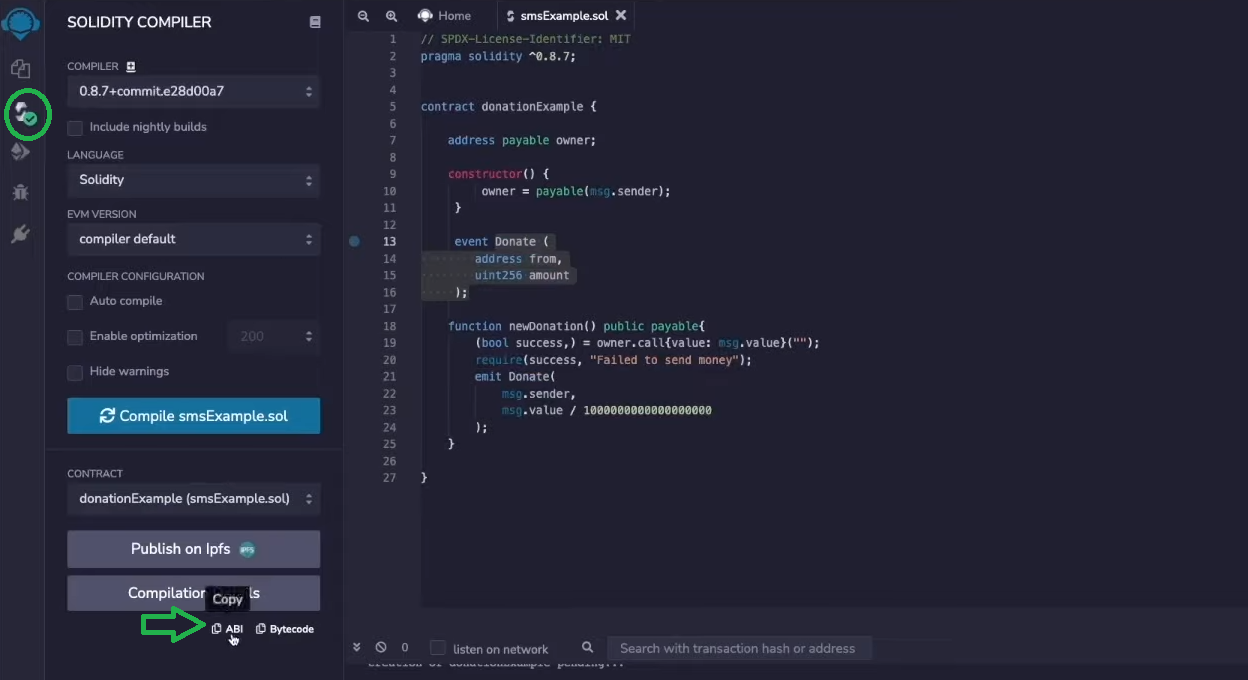Zoom in the editor font

tap(391, 16)
